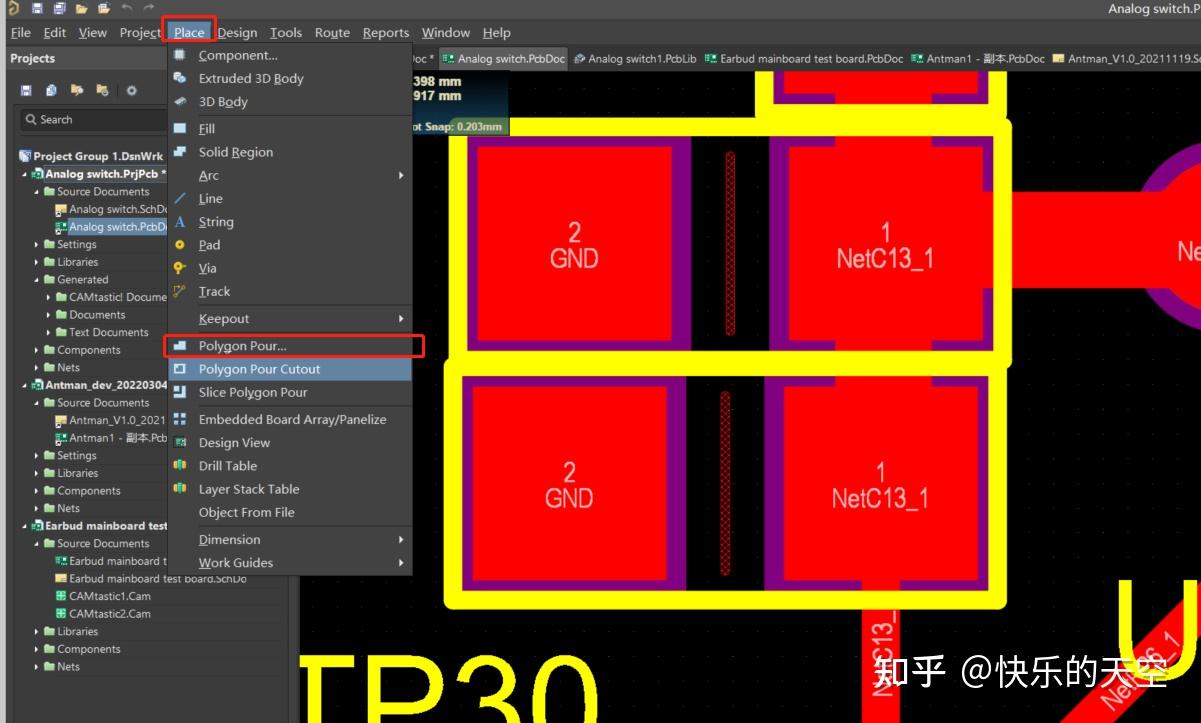Viewport: 1201px width, 723px height.
Task: Collapse the Analog switch.PrjPcb project node
Action: point(24,173)
